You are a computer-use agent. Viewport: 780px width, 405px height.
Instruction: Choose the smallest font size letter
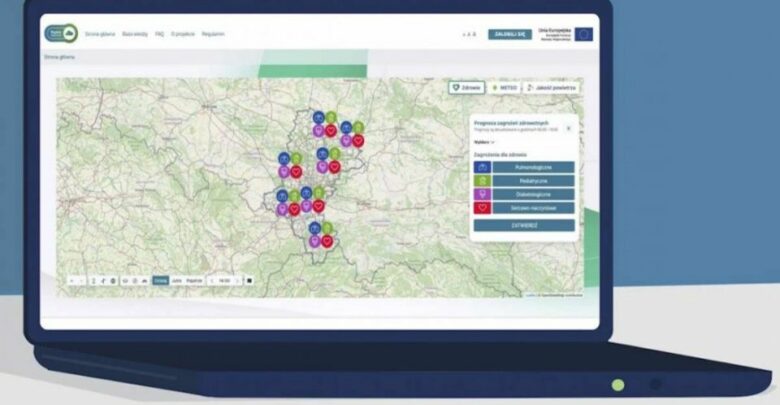(464, 35)
